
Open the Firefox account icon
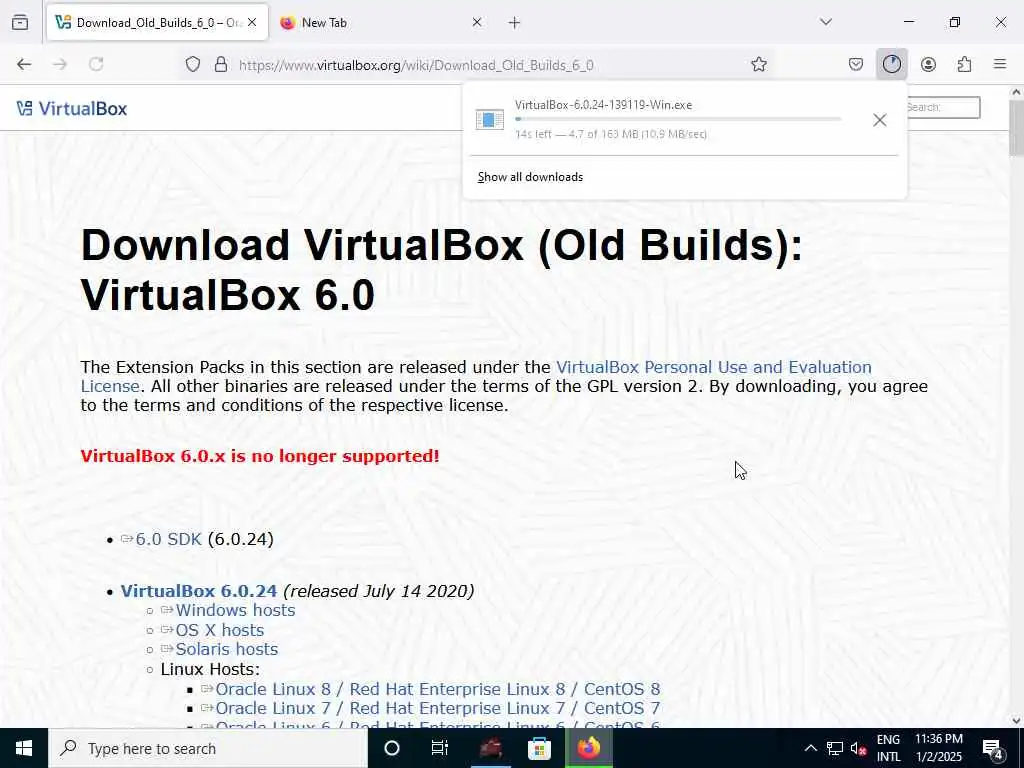[928, 64]
